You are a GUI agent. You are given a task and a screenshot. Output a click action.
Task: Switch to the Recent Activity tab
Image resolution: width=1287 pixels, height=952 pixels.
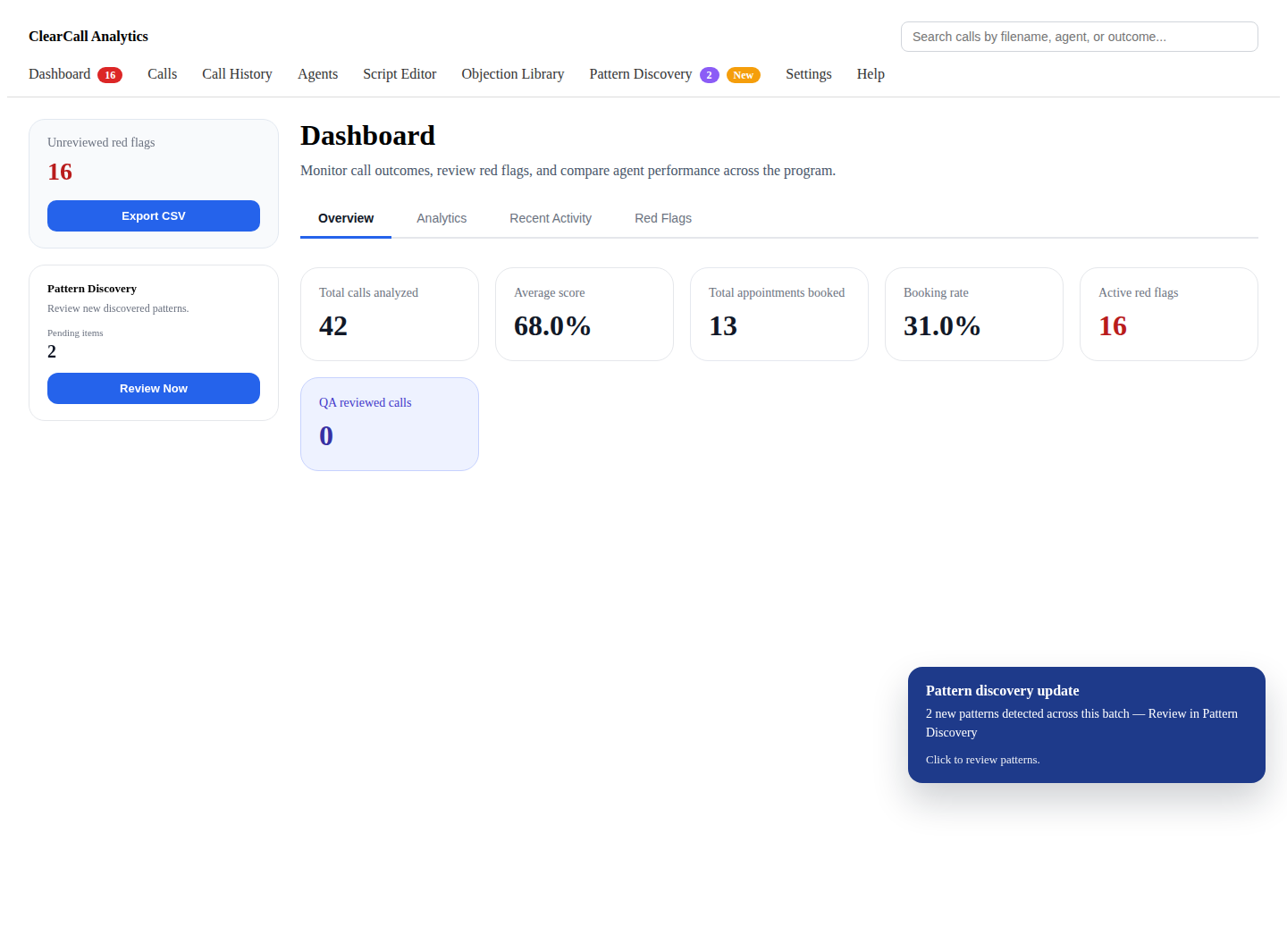pyautogui.click(x=551, y=218)
